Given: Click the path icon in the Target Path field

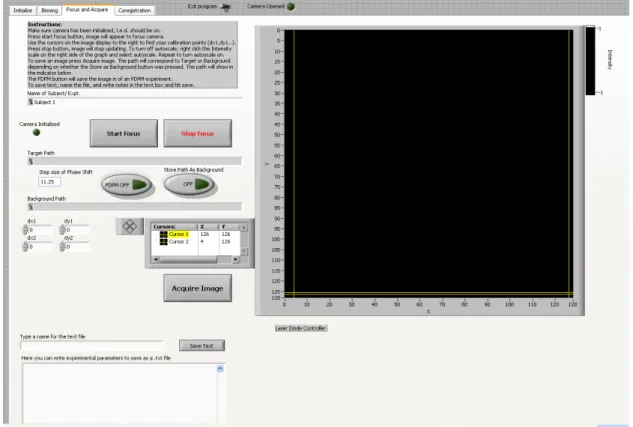Looking at the screenshot, I should [x=31, y=161].
